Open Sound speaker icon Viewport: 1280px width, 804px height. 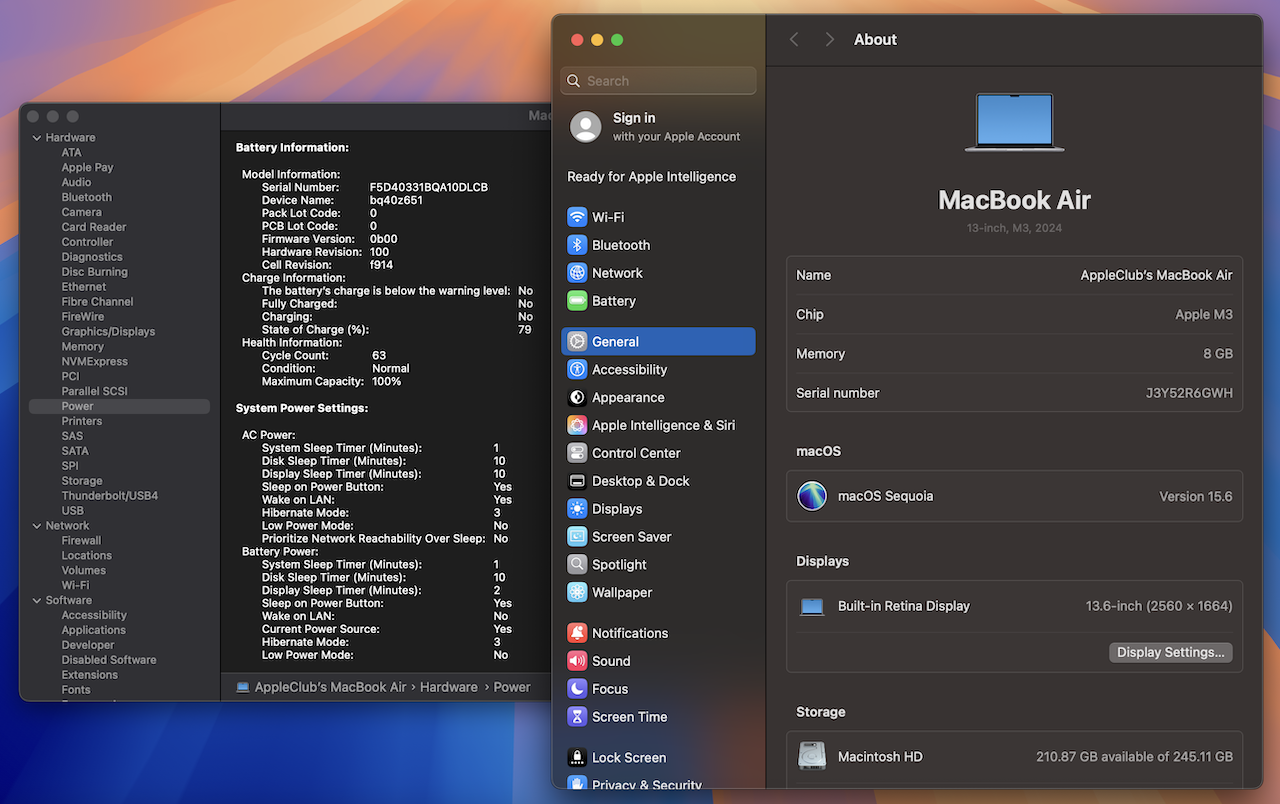point(577,661)
